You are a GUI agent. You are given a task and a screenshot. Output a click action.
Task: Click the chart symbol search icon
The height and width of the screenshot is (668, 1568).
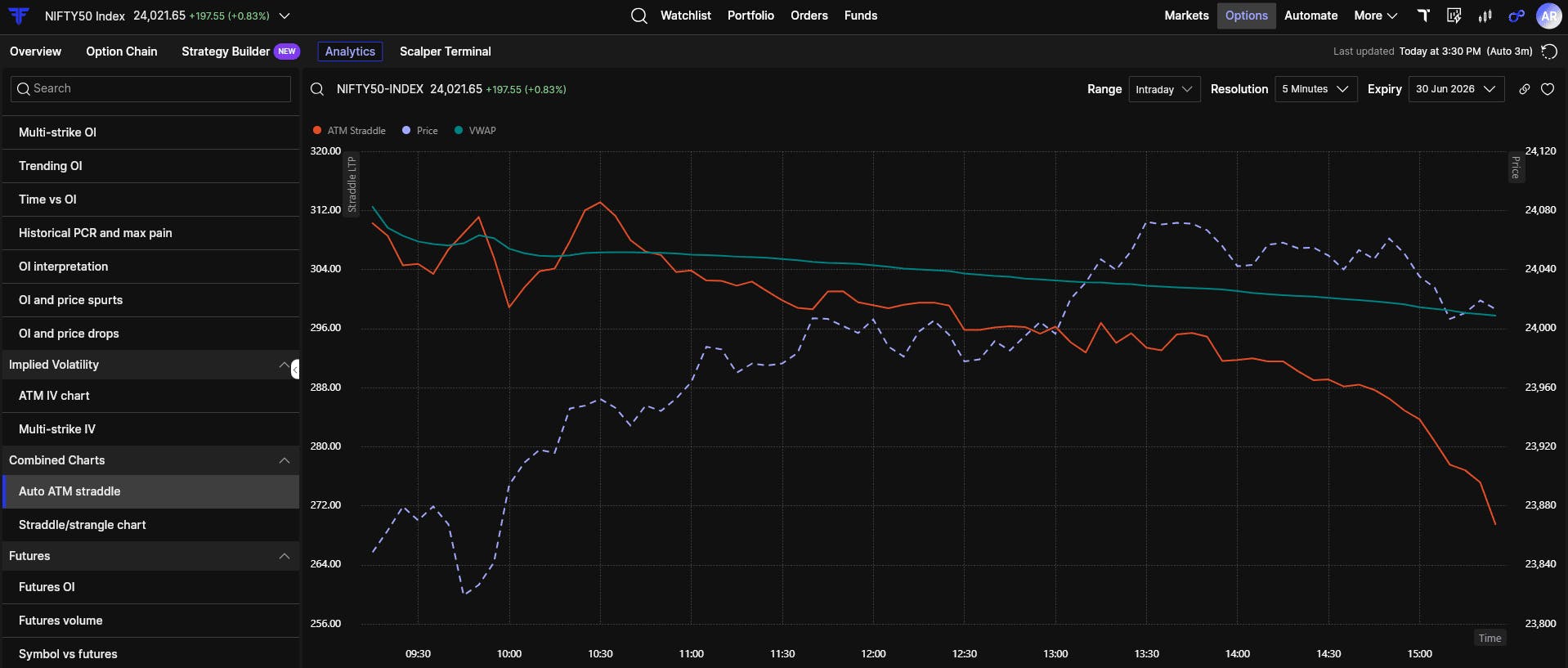(317, 89)
